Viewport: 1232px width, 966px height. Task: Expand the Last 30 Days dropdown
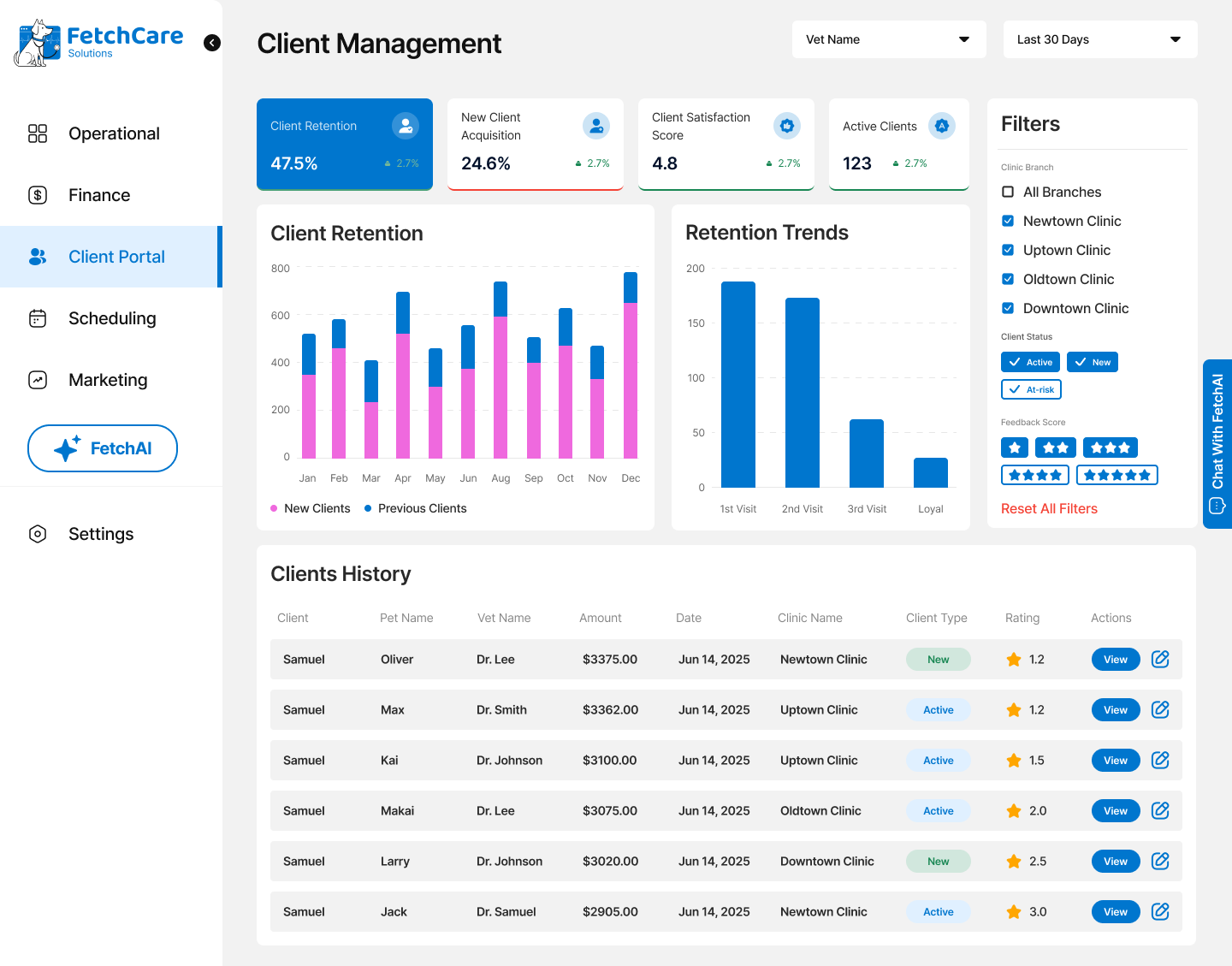click(x=1099, y=39)
